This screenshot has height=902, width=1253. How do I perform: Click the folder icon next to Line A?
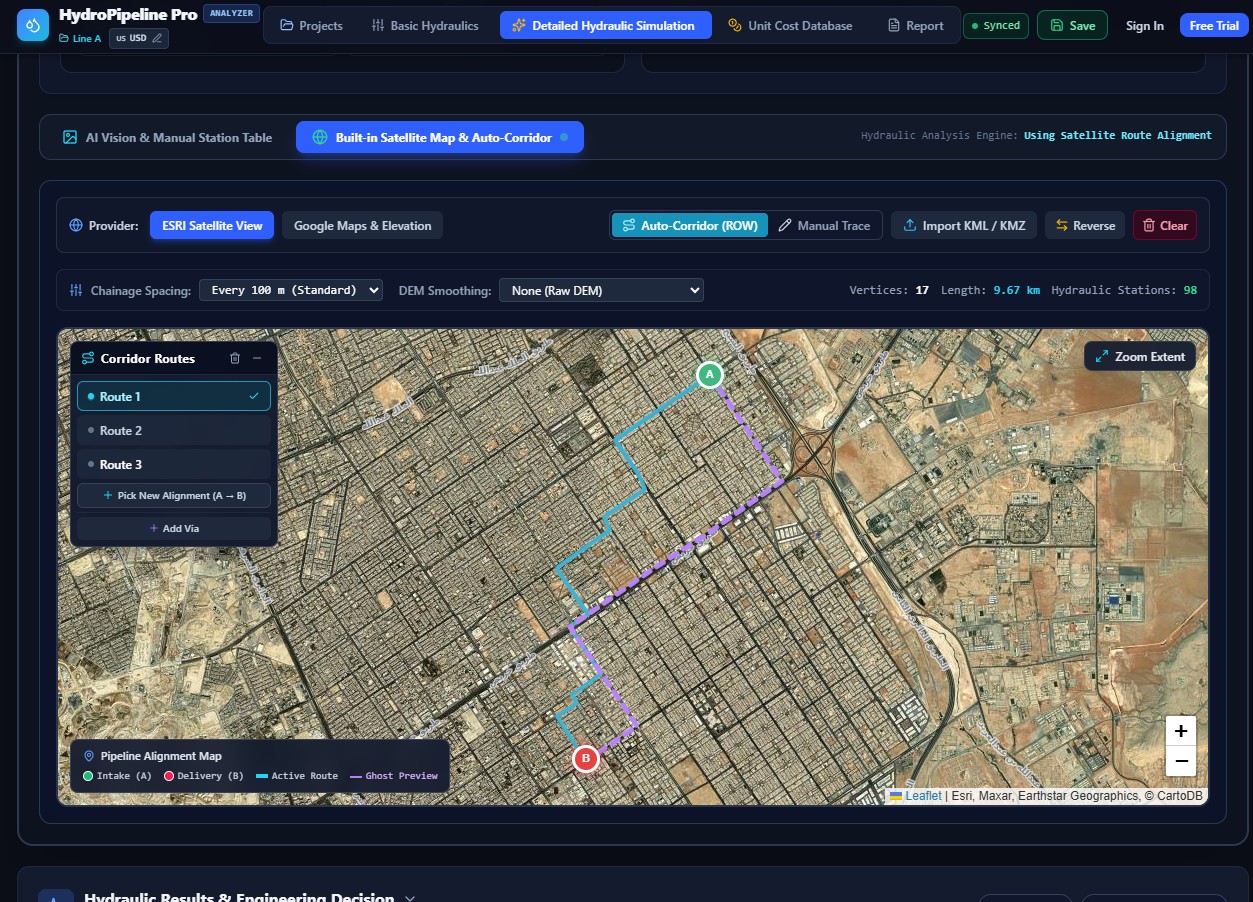tap(65, 38)
